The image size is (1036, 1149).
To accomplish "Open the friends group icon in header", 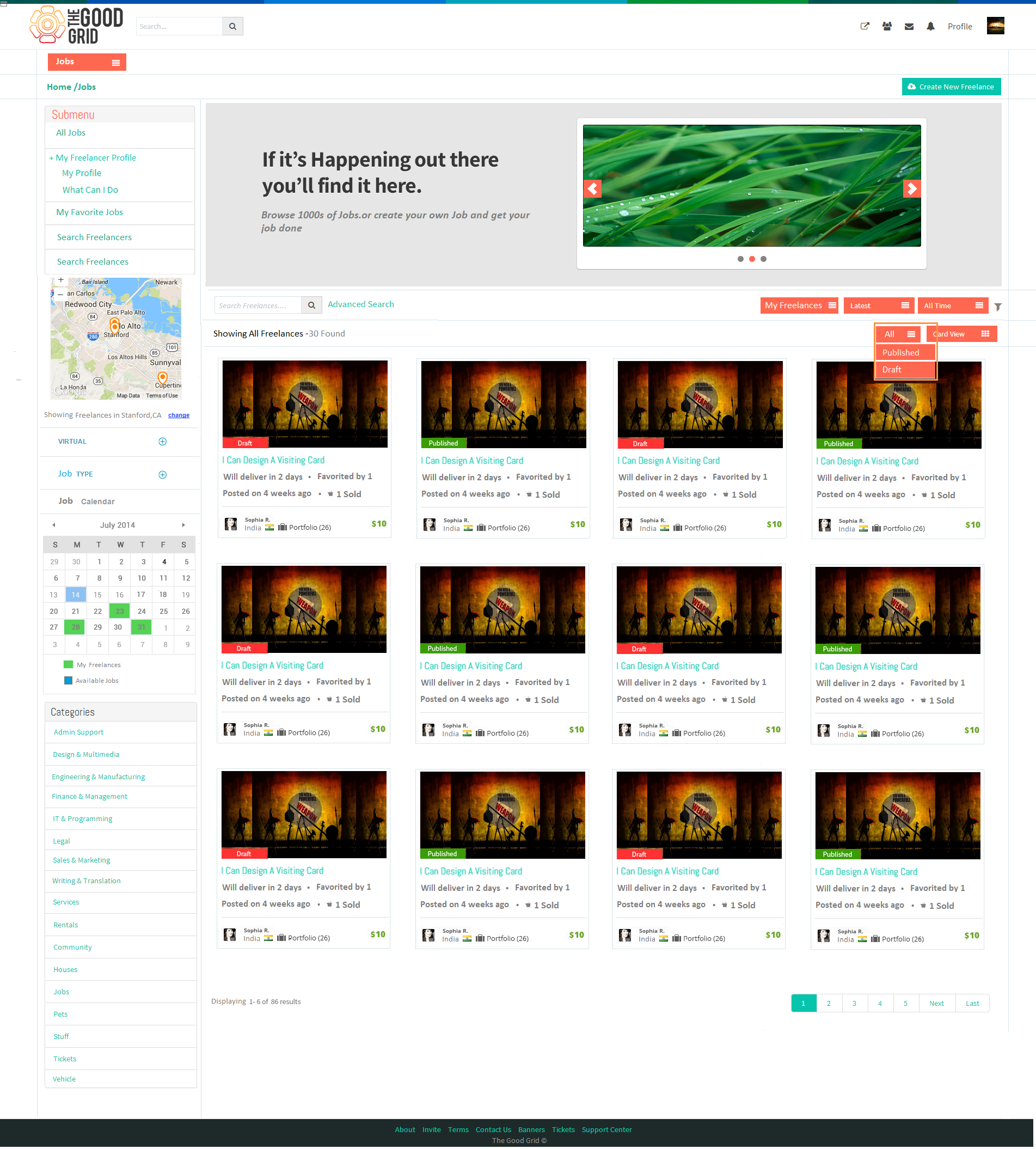I will pos(887,26).
